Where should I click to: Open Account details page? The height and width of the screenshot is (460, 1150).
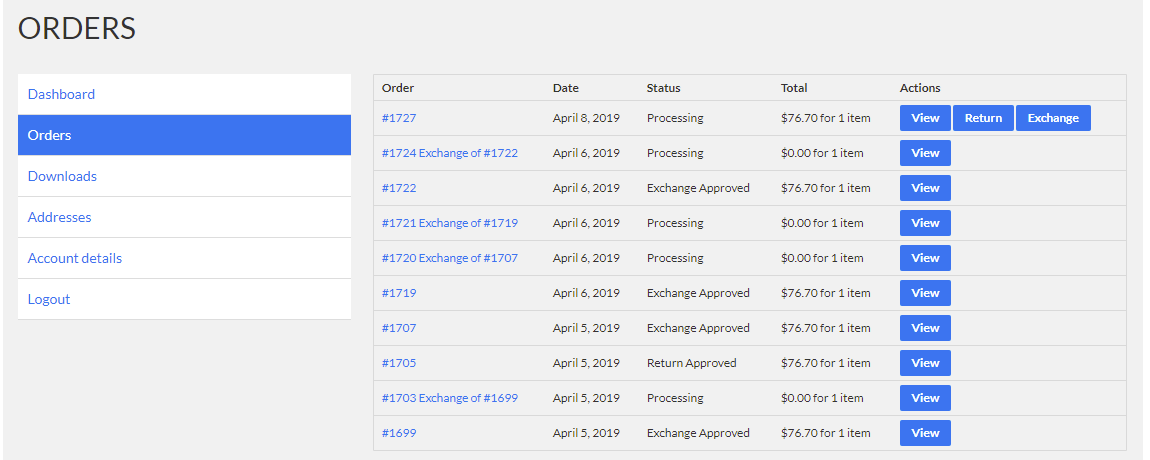point(75,258)
